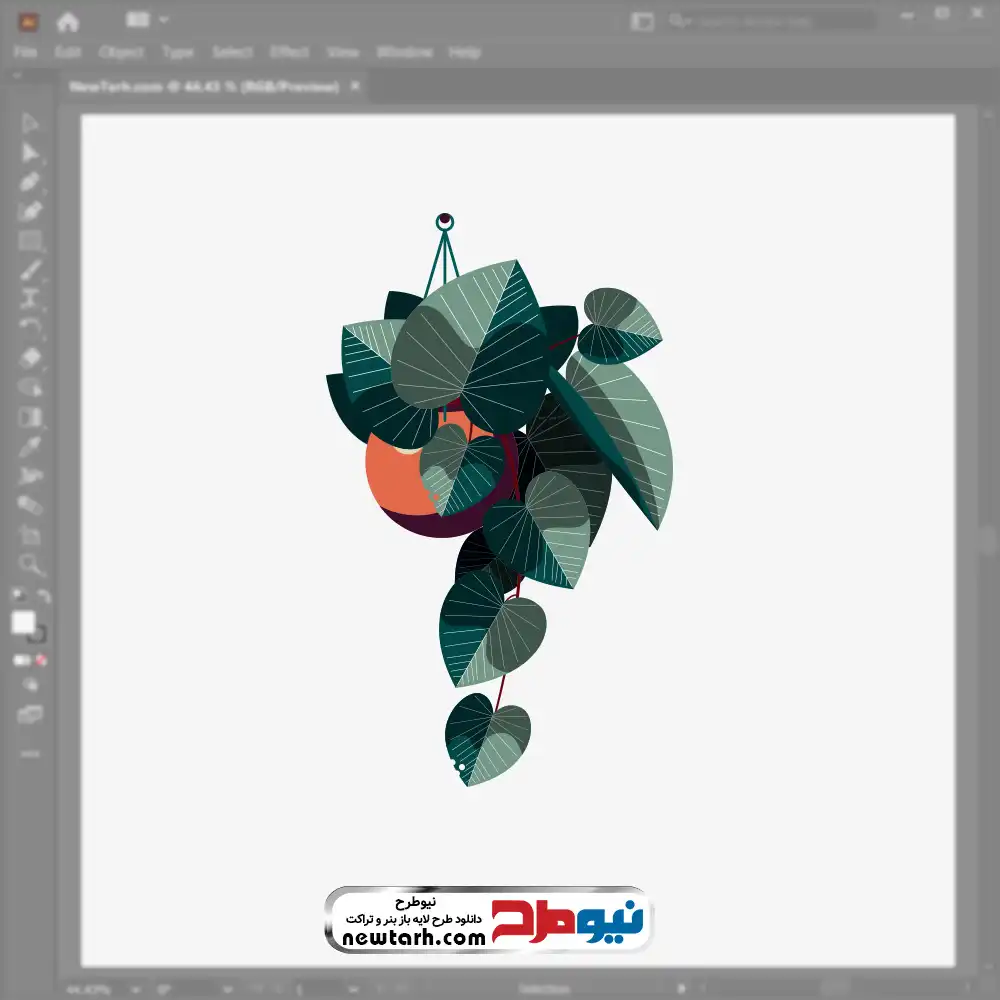Click the white Fill color swatch
This screenshot has height=1000, width=1000.
pyautogui.click(x=23, y=623)
